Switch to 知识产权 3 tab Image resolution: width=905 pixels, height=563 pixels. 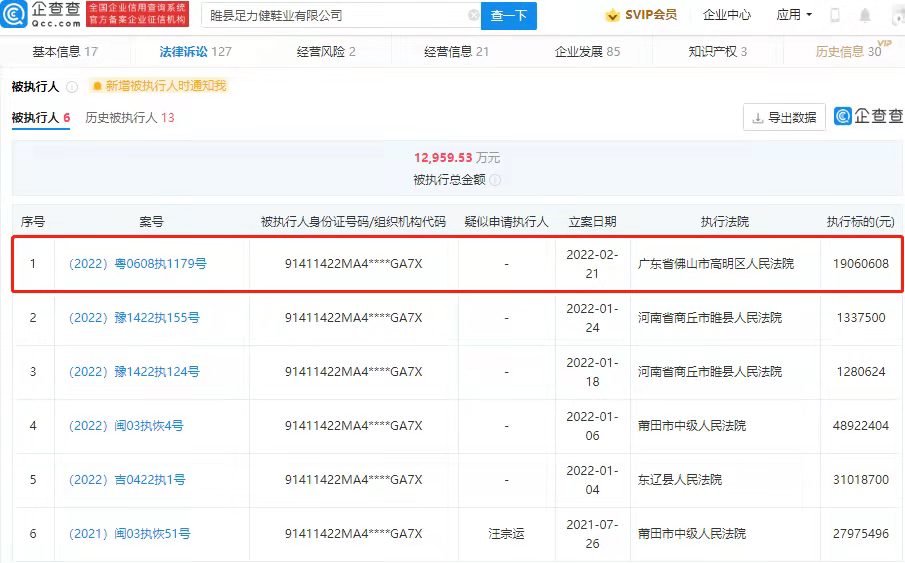[x=717, y=52]
